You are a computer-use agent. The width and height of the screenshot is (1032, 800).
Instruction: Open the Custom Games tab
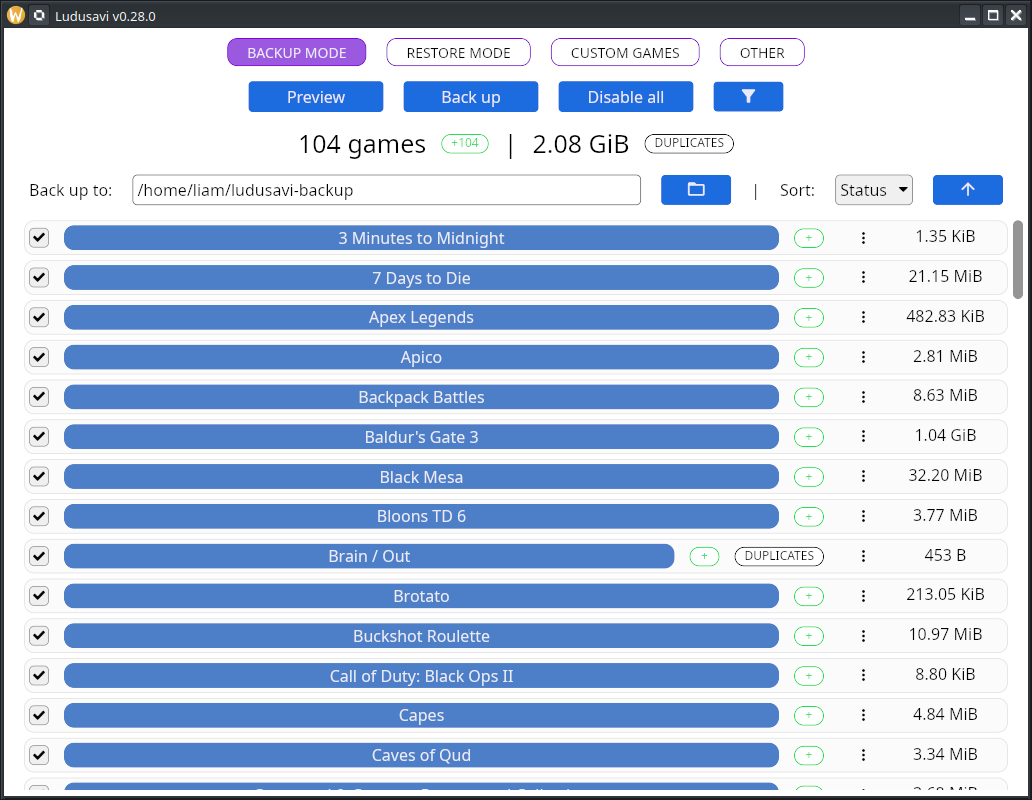(625, 53)
